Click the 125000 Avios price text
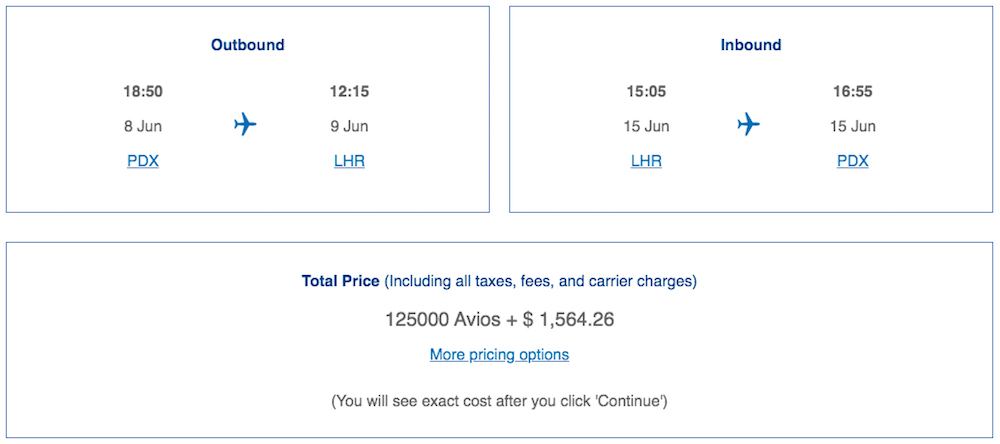The height and width of the screenshot is (444, 1000). click(x=443, y=319)
